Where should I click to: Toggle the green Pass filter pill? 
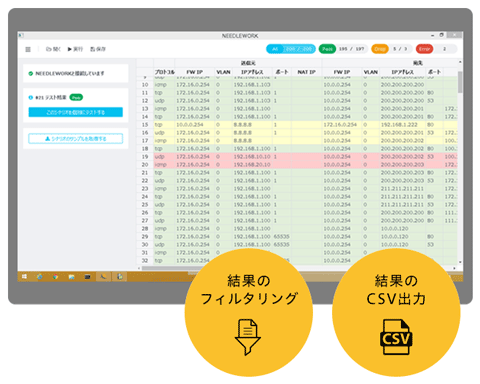tap(327, 49)
